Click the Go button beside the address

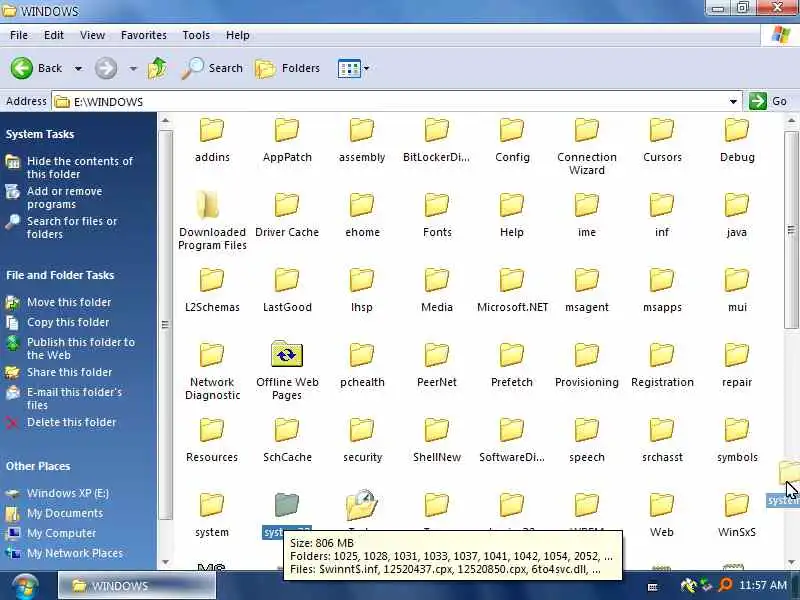(768, 101)
